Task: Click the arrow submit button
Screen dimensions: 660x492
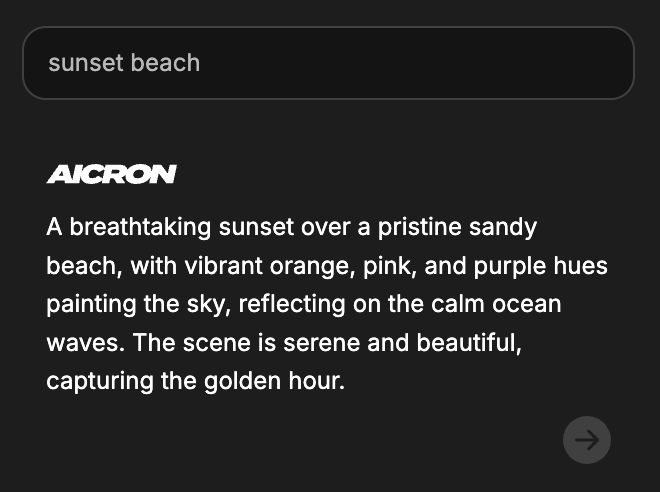Action: [x=587, y=439]
